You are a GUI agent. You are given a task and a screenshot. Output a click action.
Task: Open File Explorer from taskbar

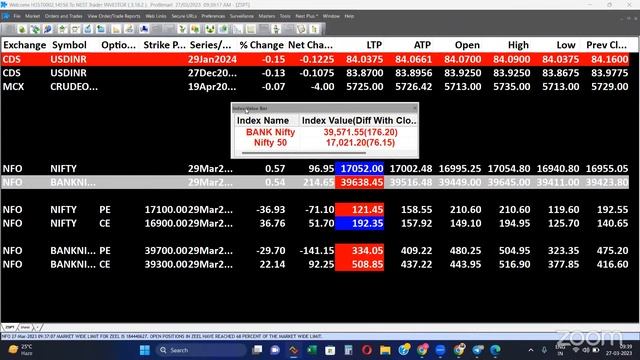[385, 350]
